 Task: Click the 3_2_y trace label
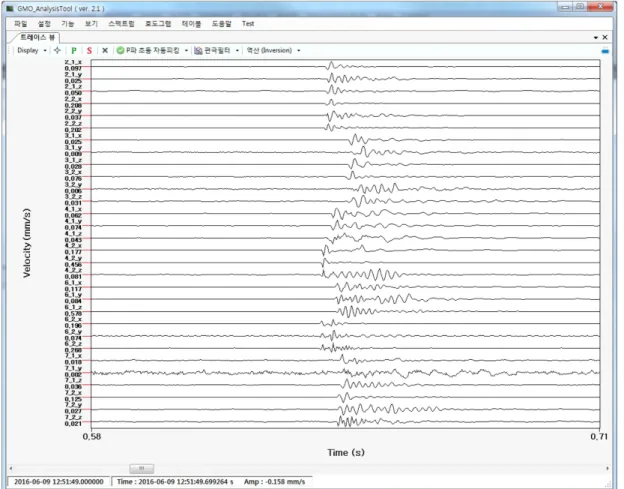pos(73,185)
